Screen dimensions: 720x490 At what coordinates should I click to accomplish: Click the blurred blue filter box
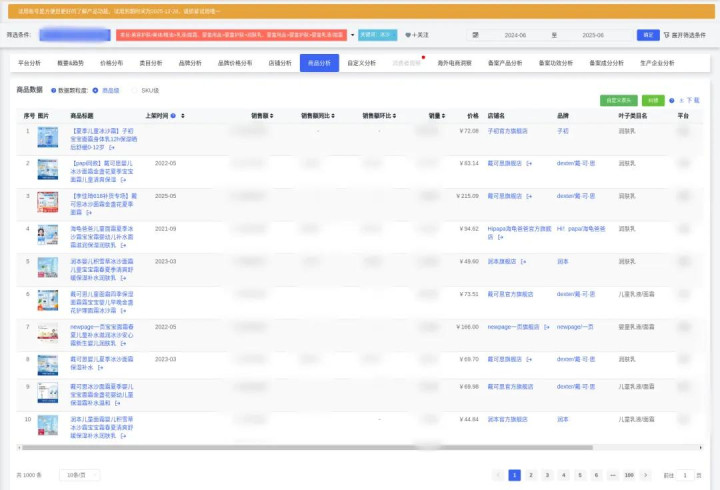75,35
